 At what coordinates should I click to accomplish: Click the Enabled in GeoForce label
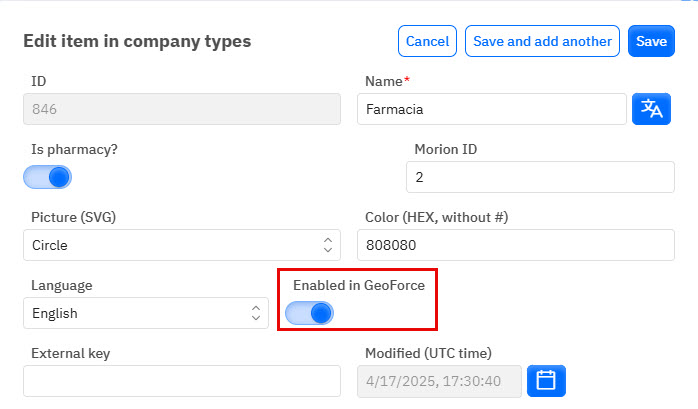coord(358,285)
